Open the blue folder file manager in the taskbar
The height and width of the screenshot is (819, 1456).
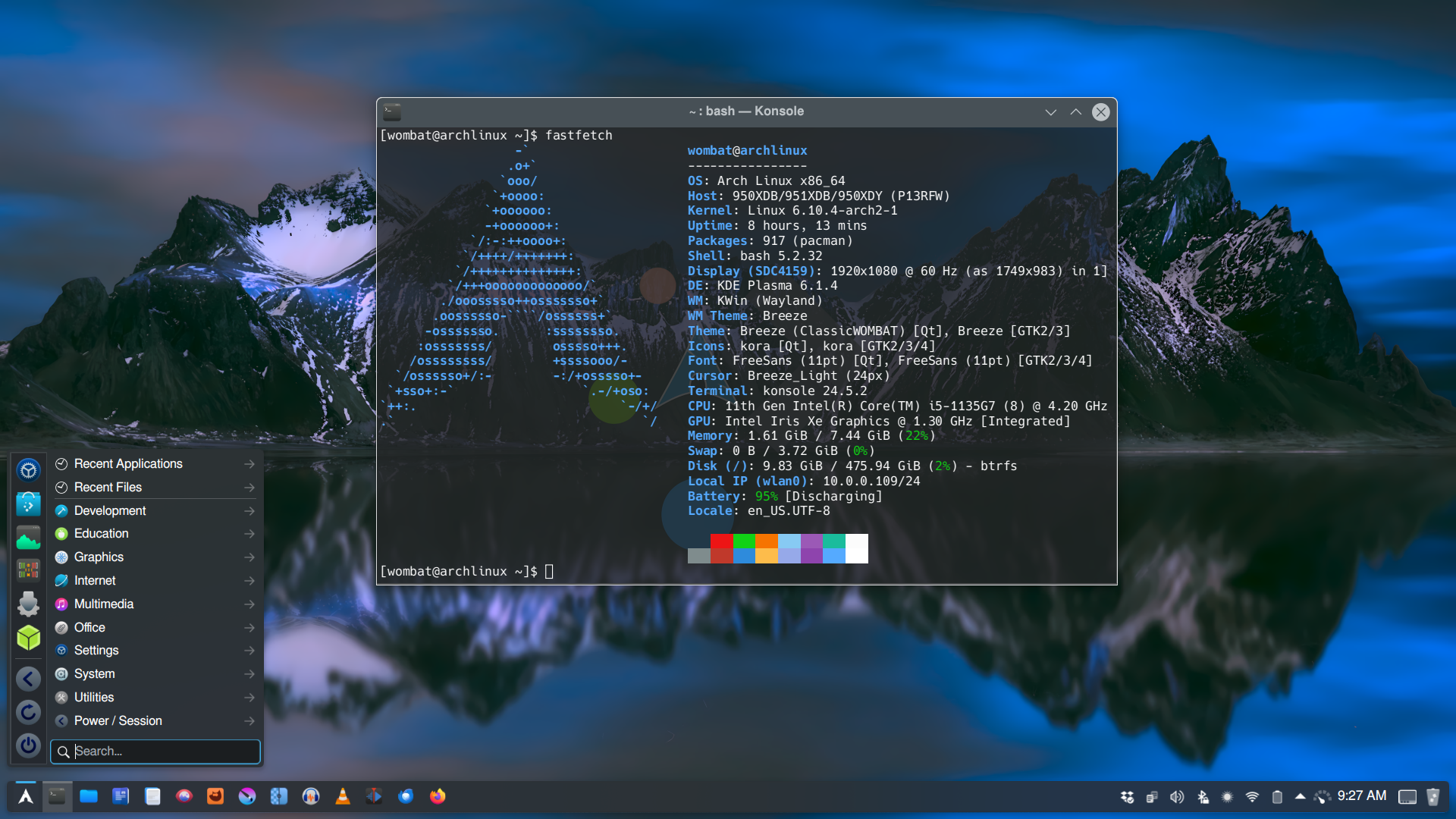click(x=89, y=796)
